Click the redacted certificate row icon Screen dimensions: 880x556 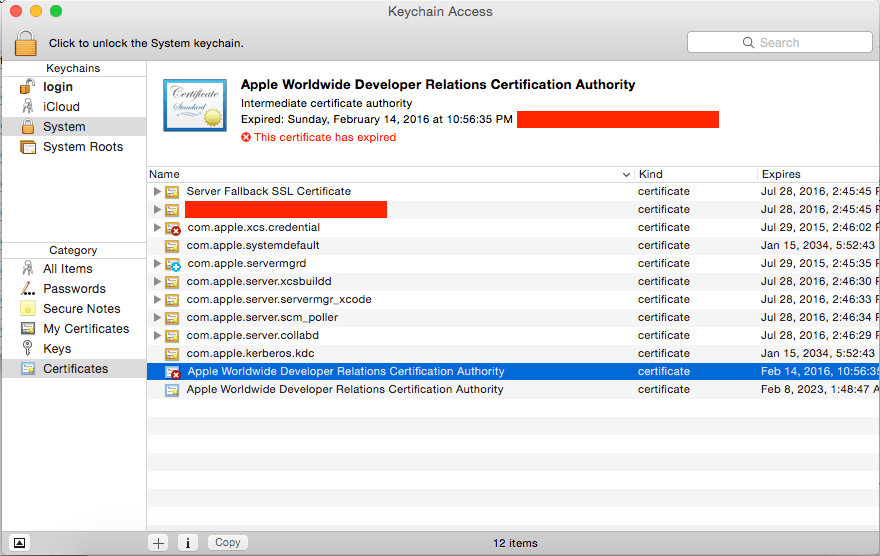tap(172, 210)
